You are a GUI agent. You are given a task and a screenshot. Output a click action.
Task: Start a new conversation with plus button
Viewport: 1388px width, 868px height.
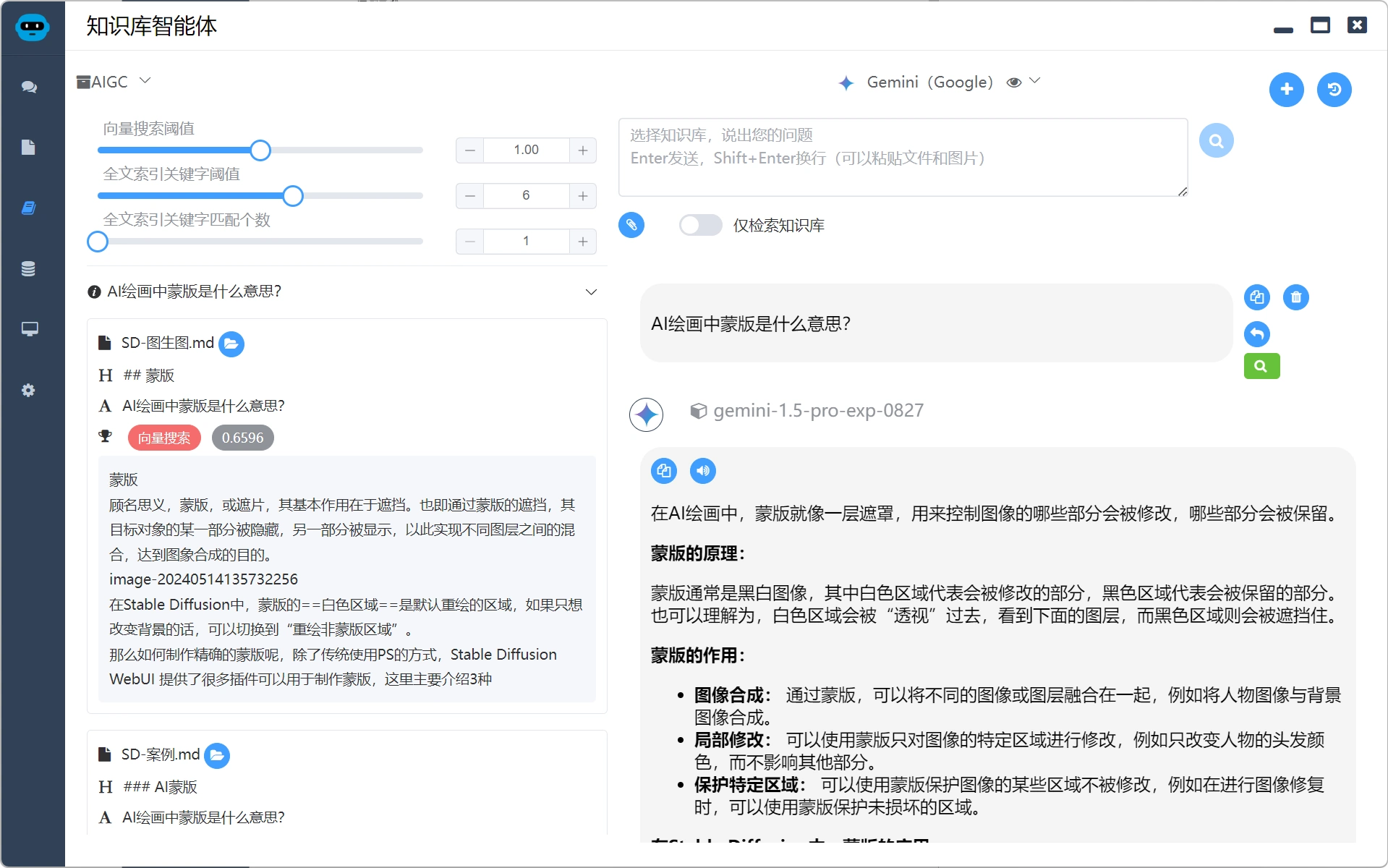pos(1286,89)
